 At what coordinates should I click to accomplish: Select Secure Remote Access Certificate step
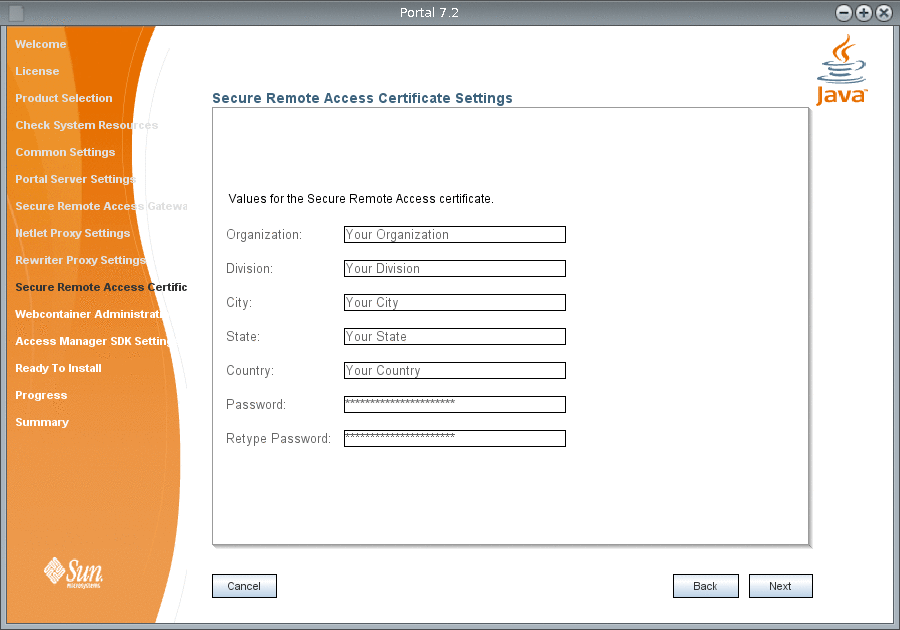click(101, 287)
